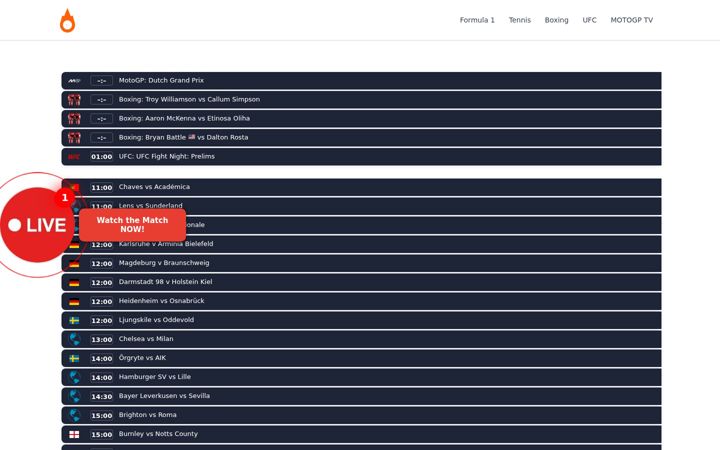Image resolution: width=720 pixels, height=450 pixels.
Task: Click the MotoGP logo icon in Dutch Grand Prix row
Action: point(74,80)
